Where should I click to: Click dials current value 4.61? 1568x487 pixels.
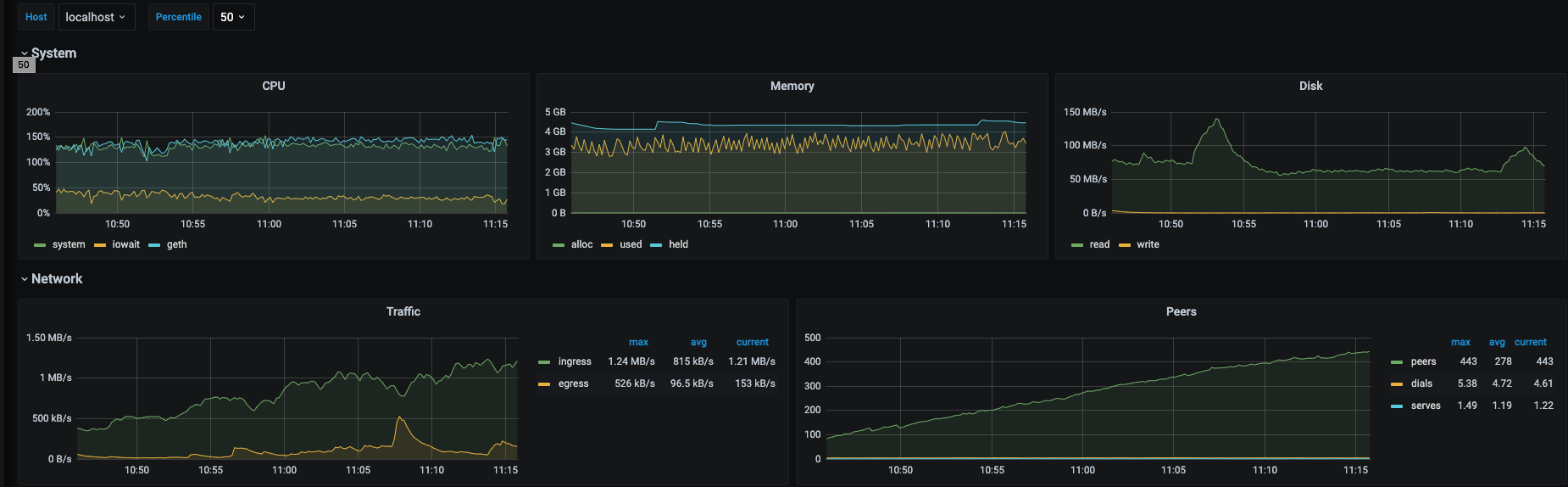tap(1543, 383)
